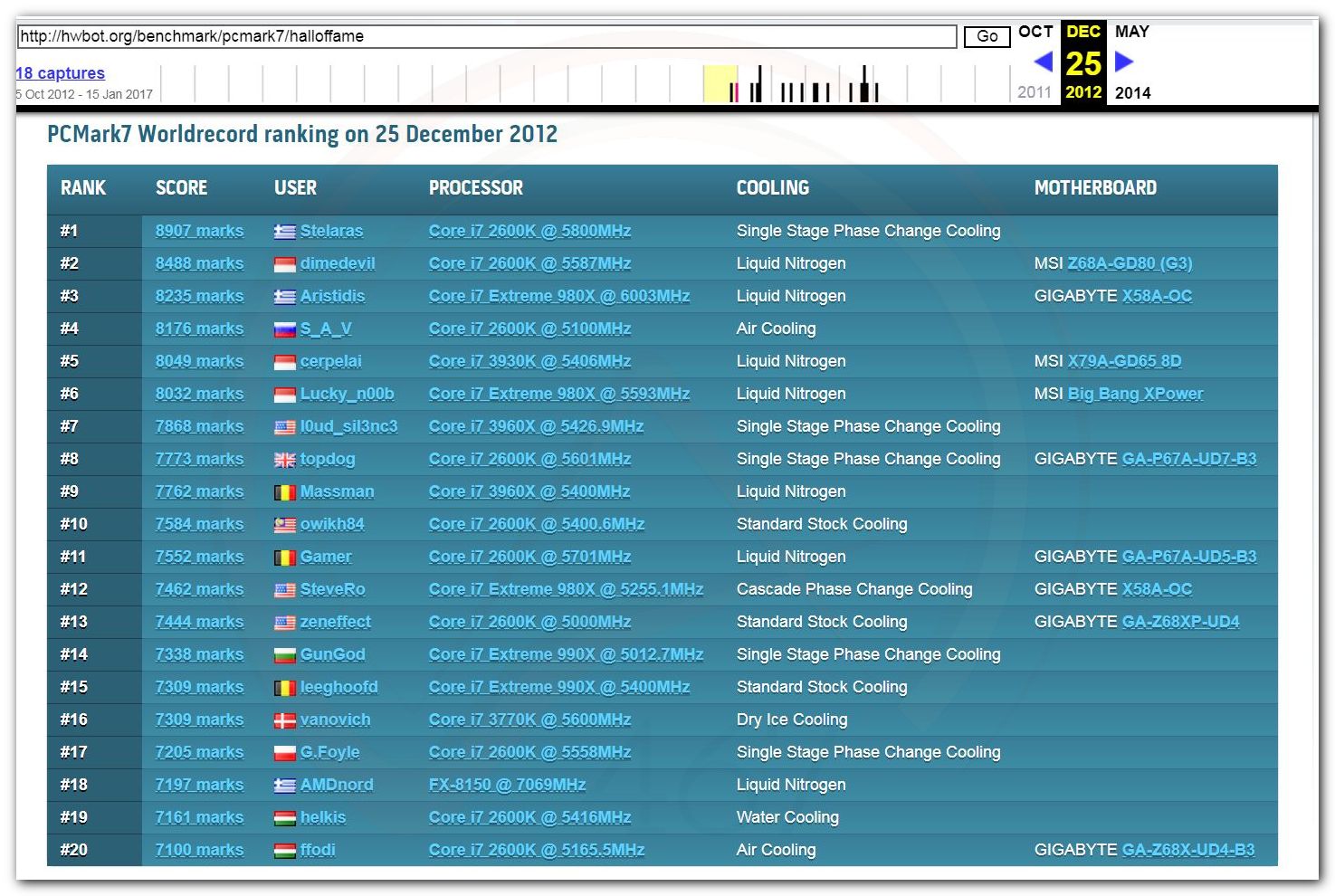
Task: Open Core i7 3960X @ 5426.9MHz link
Action: click(536, 426)
